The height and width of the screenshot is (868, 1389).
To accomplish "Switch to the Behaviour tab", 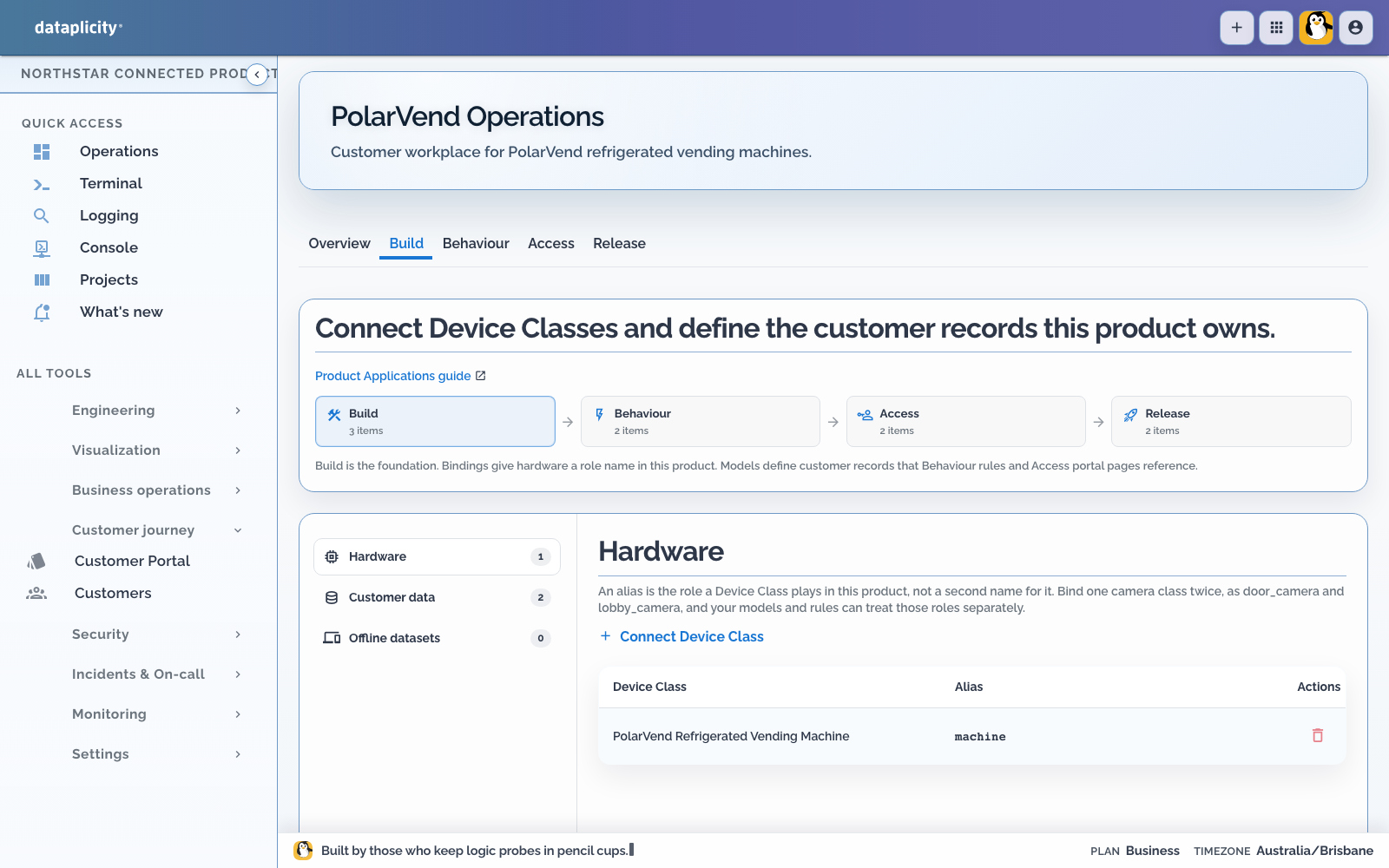I will pyautogui.click(x=476, y=244).
